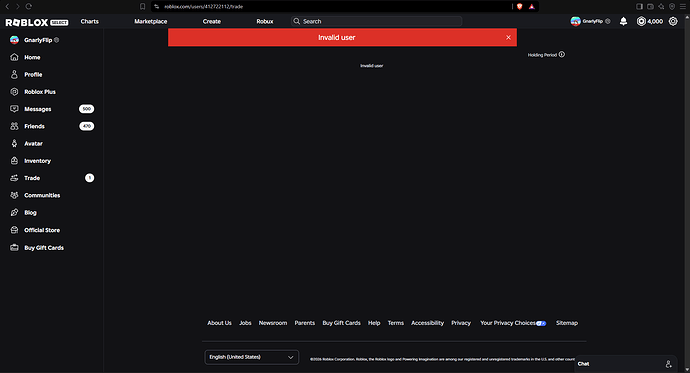The height and width of the screenshot is (373, 690).
Task: Click the Friends 470 count badge
Action: click(87, 126)
